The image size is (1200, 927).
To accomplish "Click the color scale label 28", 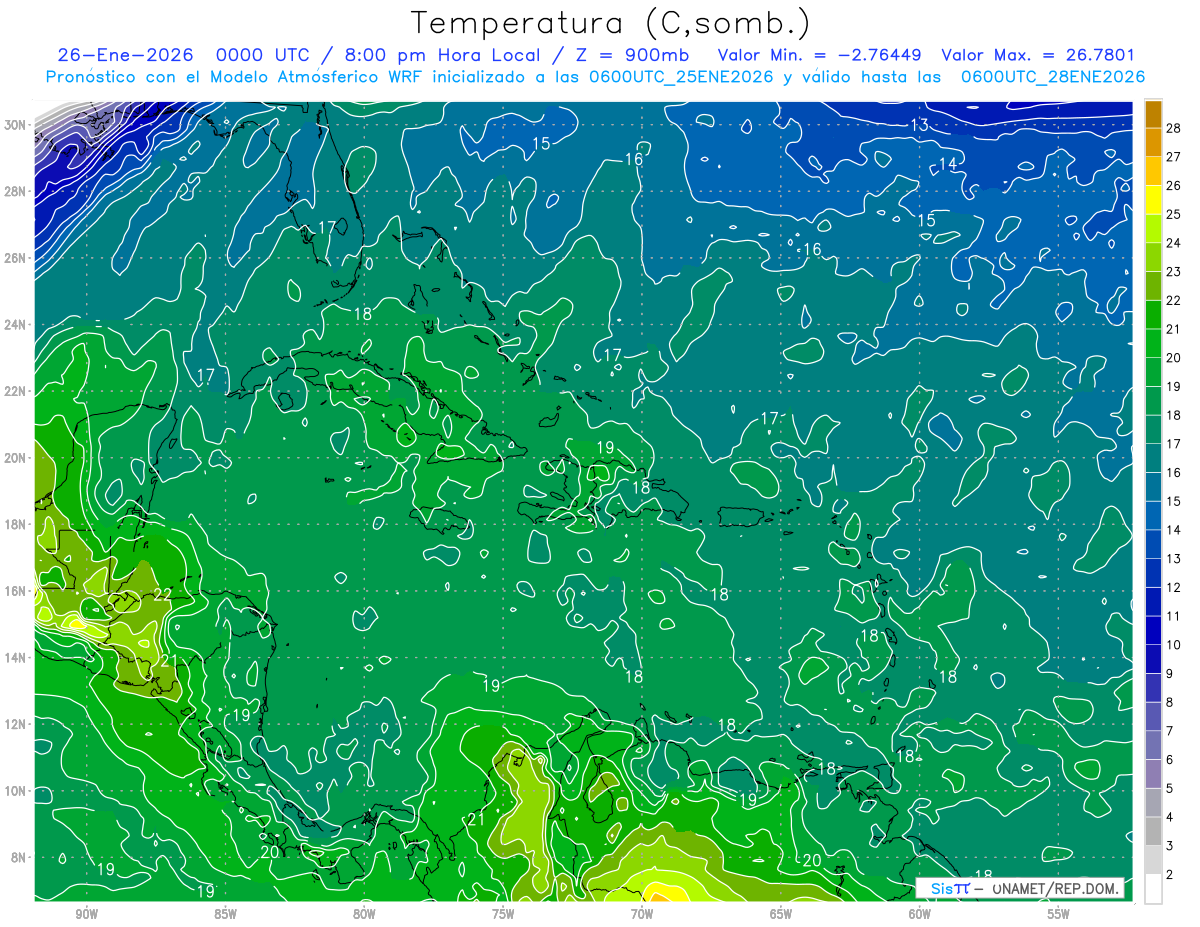I will pos(1173,127).
